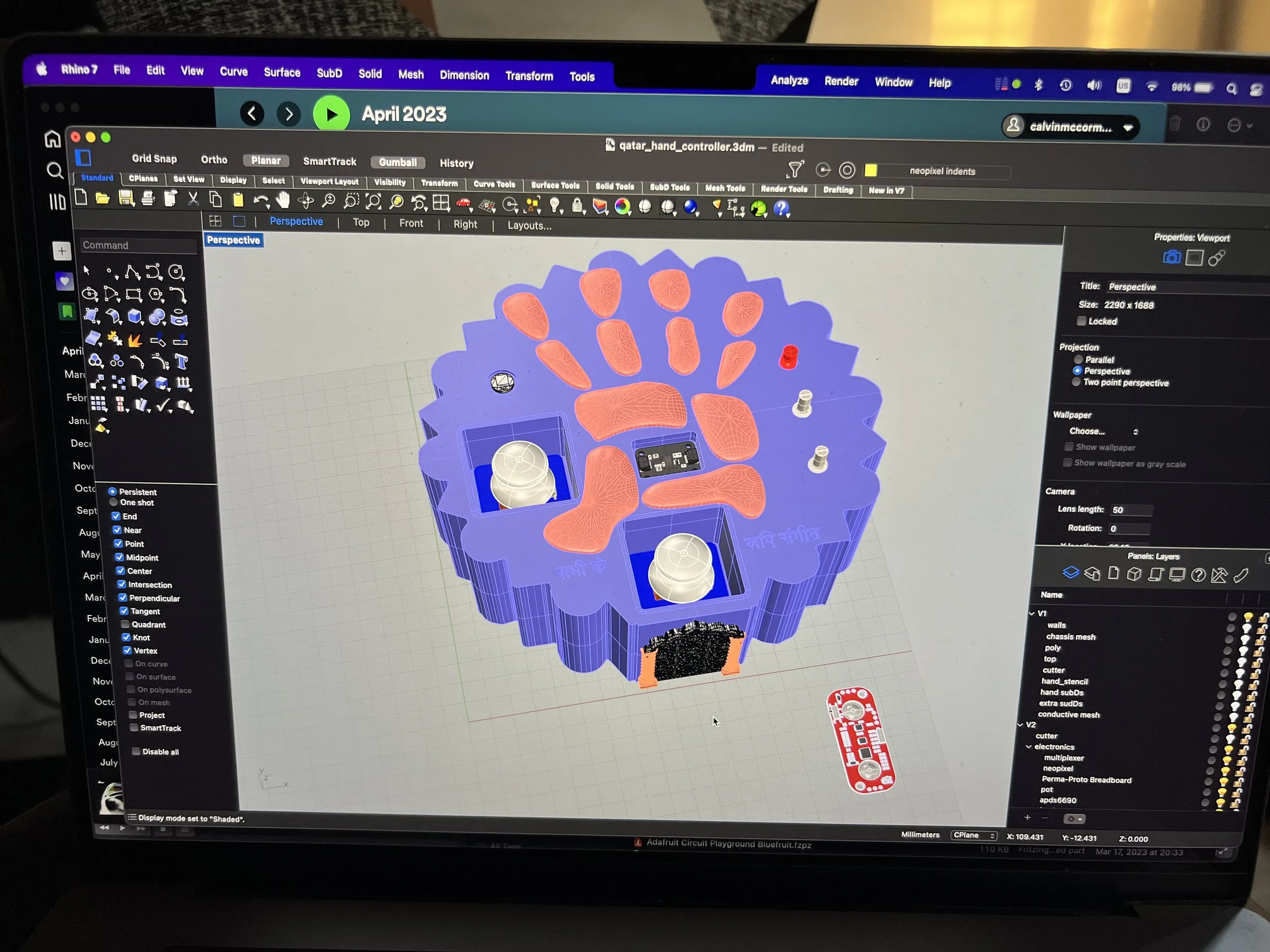
Task: Enable the Quadrant object snap checkbox
Action: pos(126,625)
